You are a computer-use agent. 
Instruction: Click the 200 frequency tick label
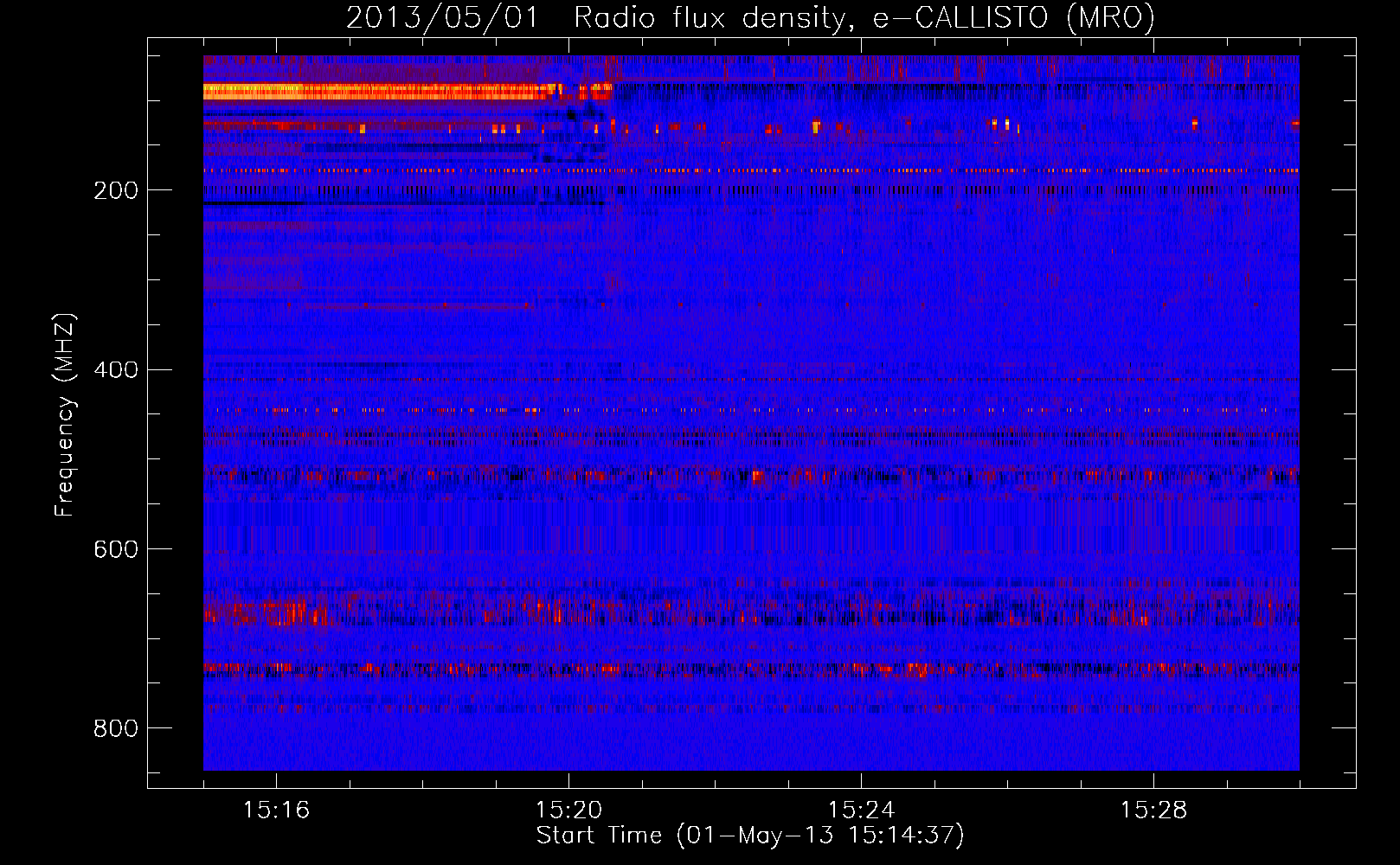115,190
